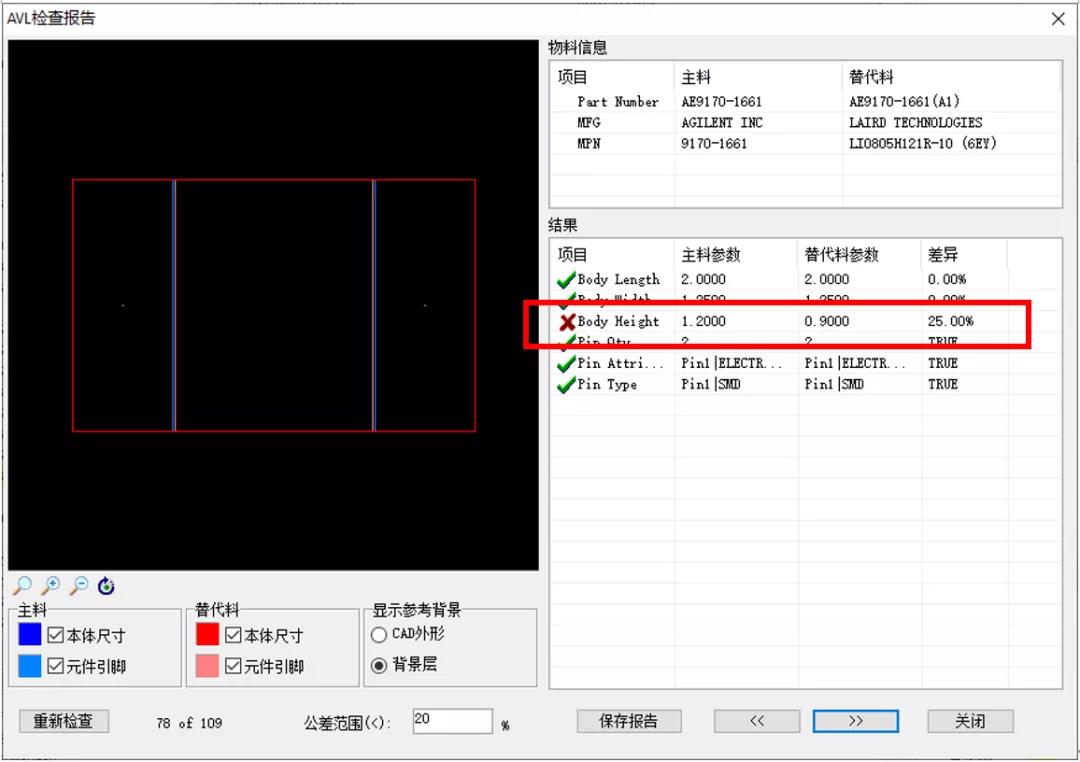
Task: Toggle 替代料 本体尺寸 checkbox
Action: point(233,635)
